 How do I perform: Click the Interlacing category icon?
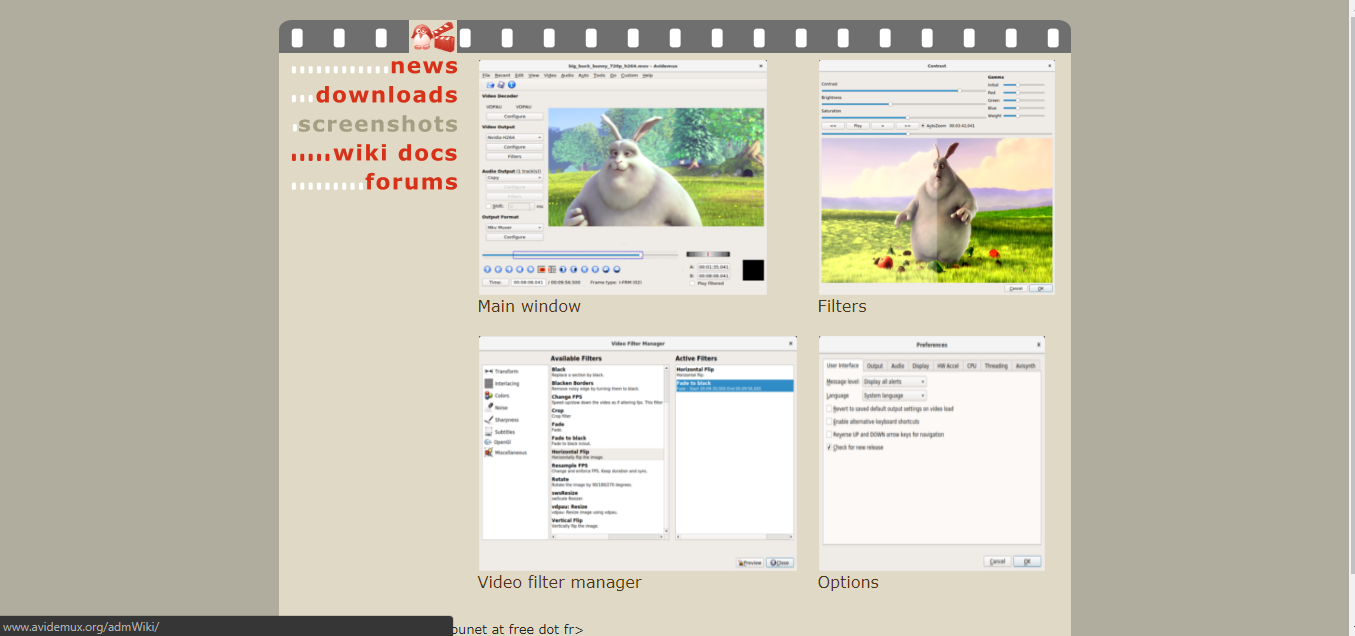488,383
